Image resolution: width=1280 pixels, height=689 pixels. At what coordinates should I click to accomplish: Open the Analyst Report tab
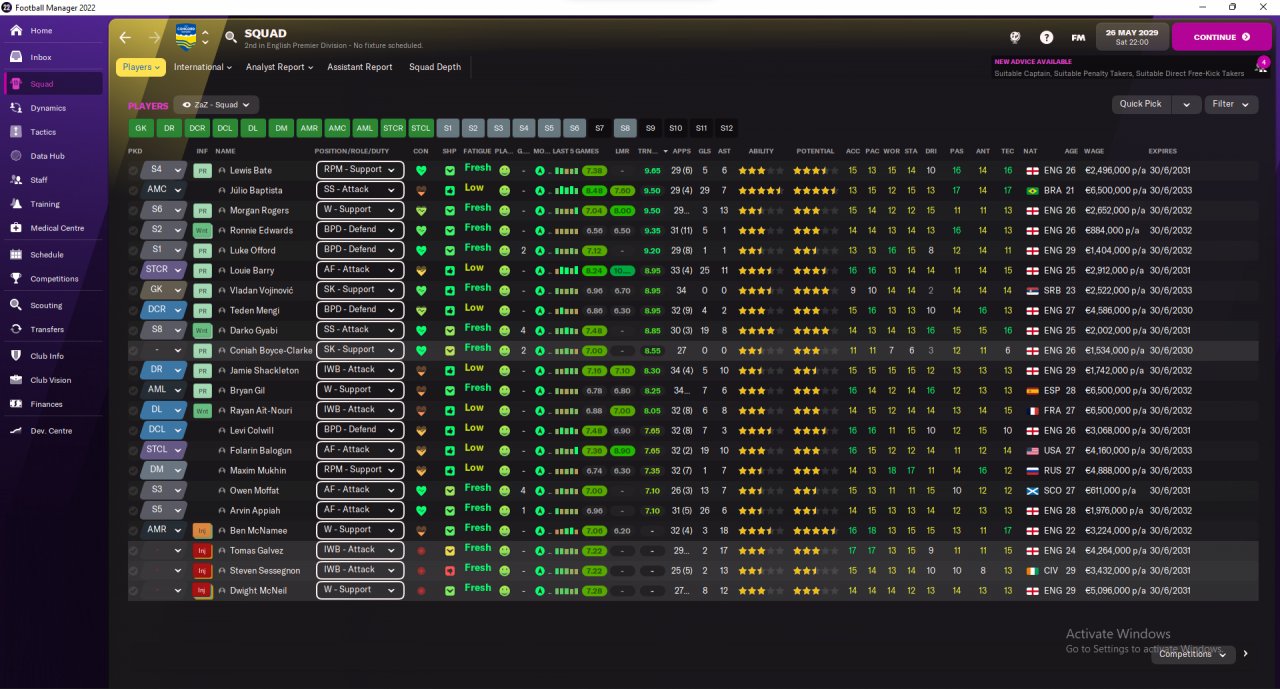coord(279,67)
